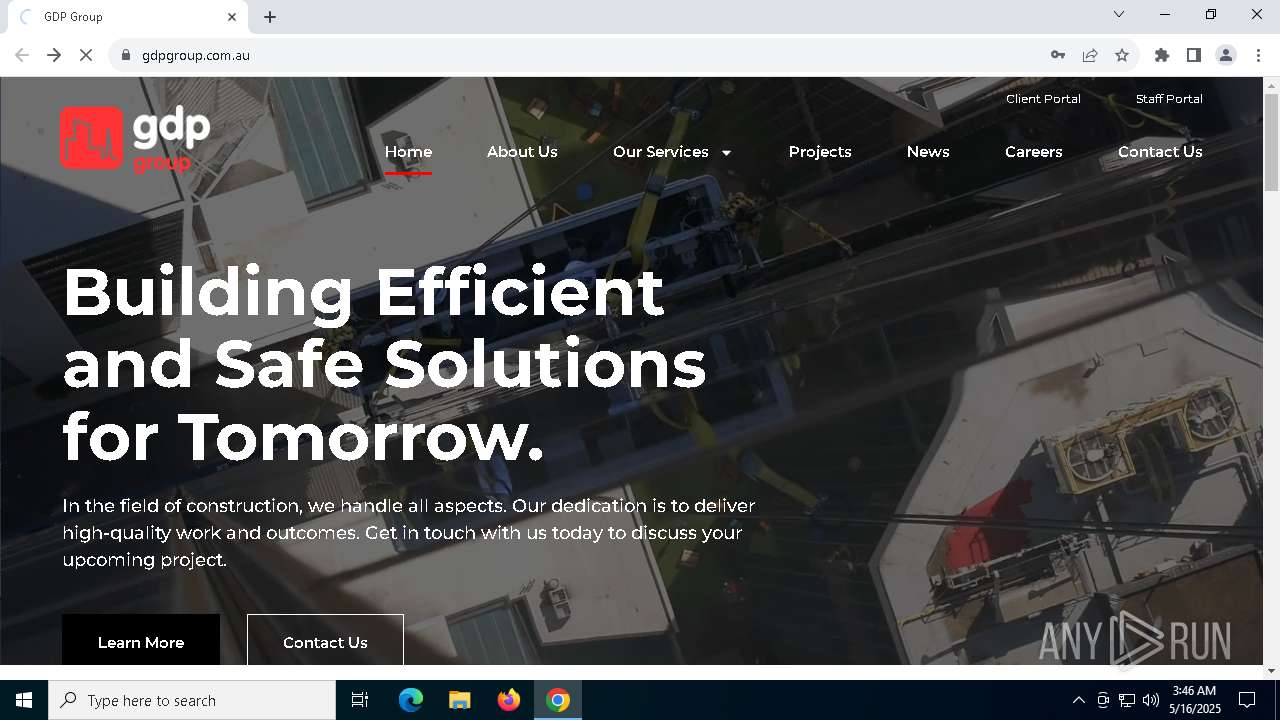
Task: Click the GDP Group logo
Action: point(135,139)
